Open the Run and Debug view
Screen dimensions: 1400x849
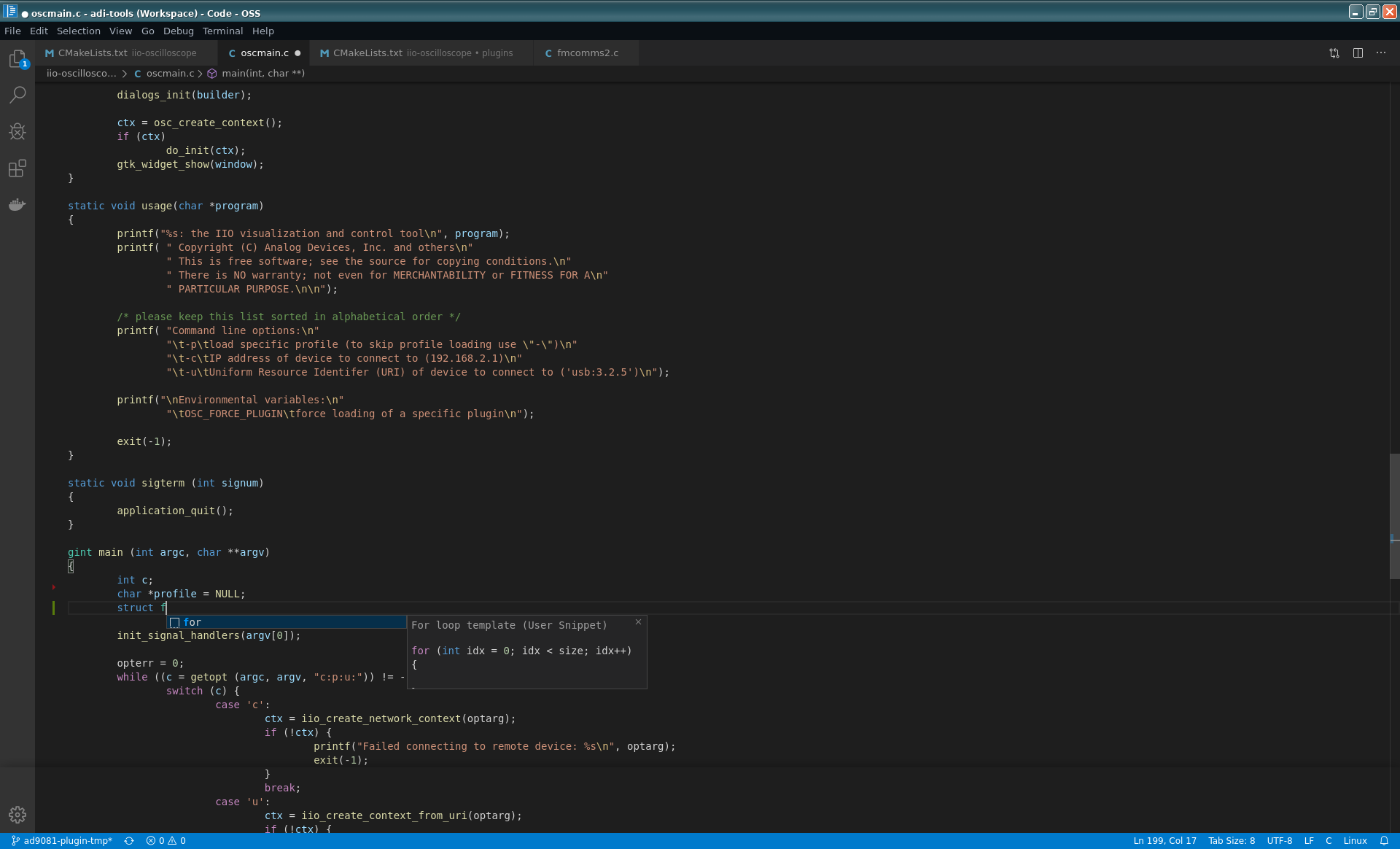[x=17, y=131]
